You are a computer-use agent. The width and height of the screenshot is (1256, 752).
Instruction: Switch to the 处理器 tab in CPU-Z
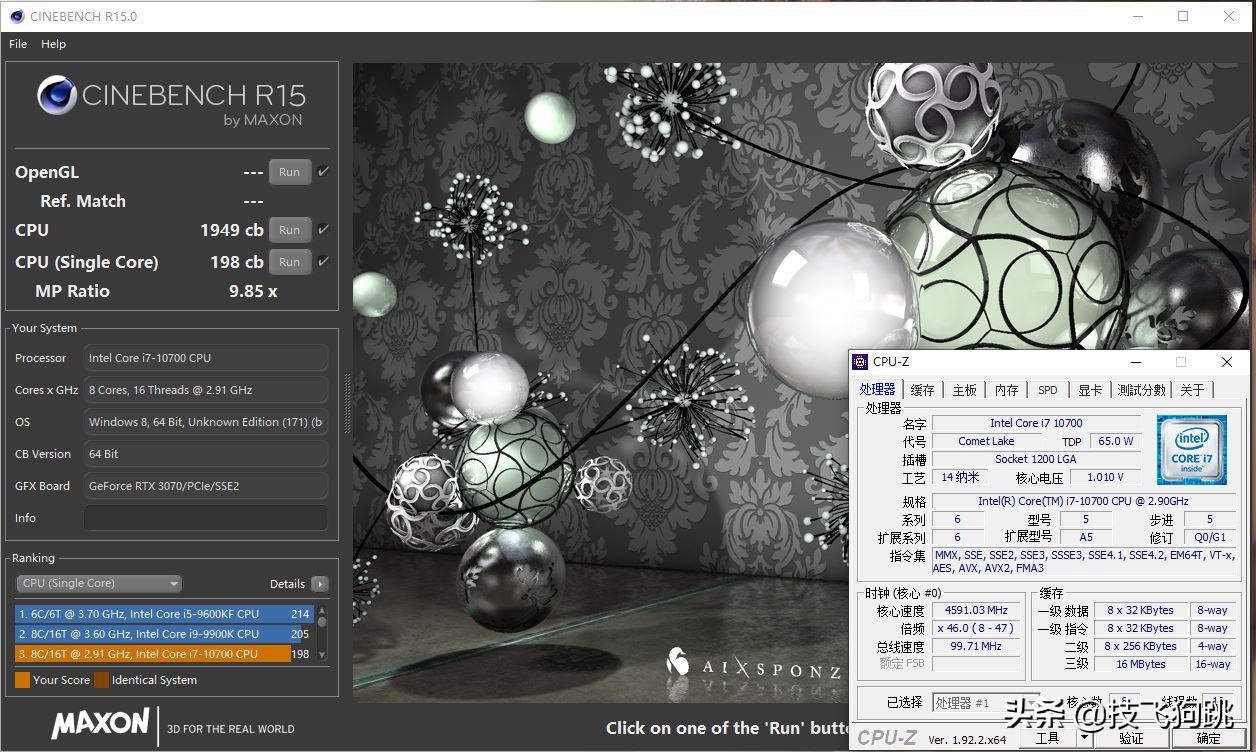tap(878, 390)
